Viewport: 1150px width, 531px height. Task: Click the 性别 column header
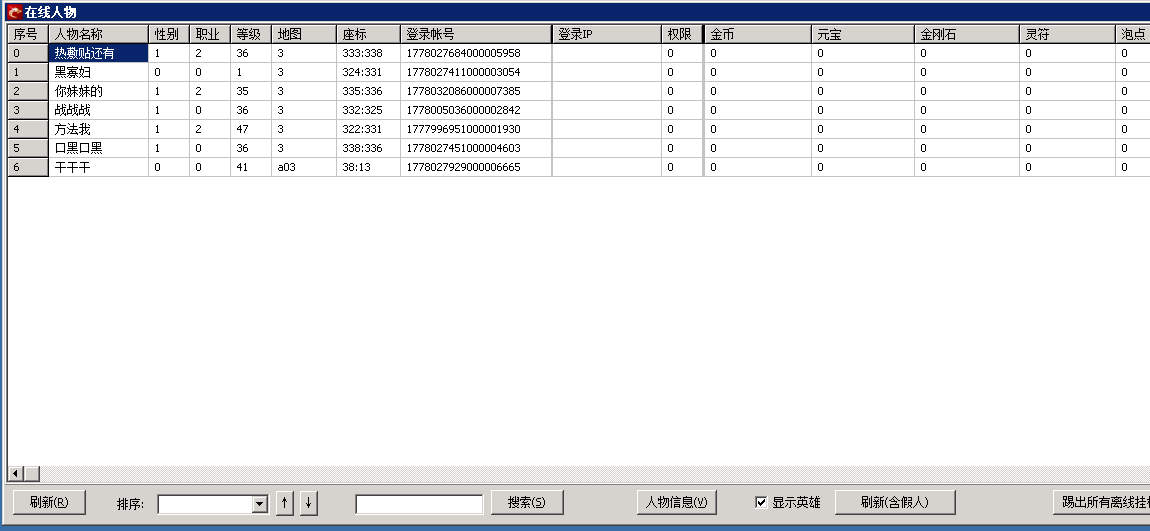pos(169,34)
